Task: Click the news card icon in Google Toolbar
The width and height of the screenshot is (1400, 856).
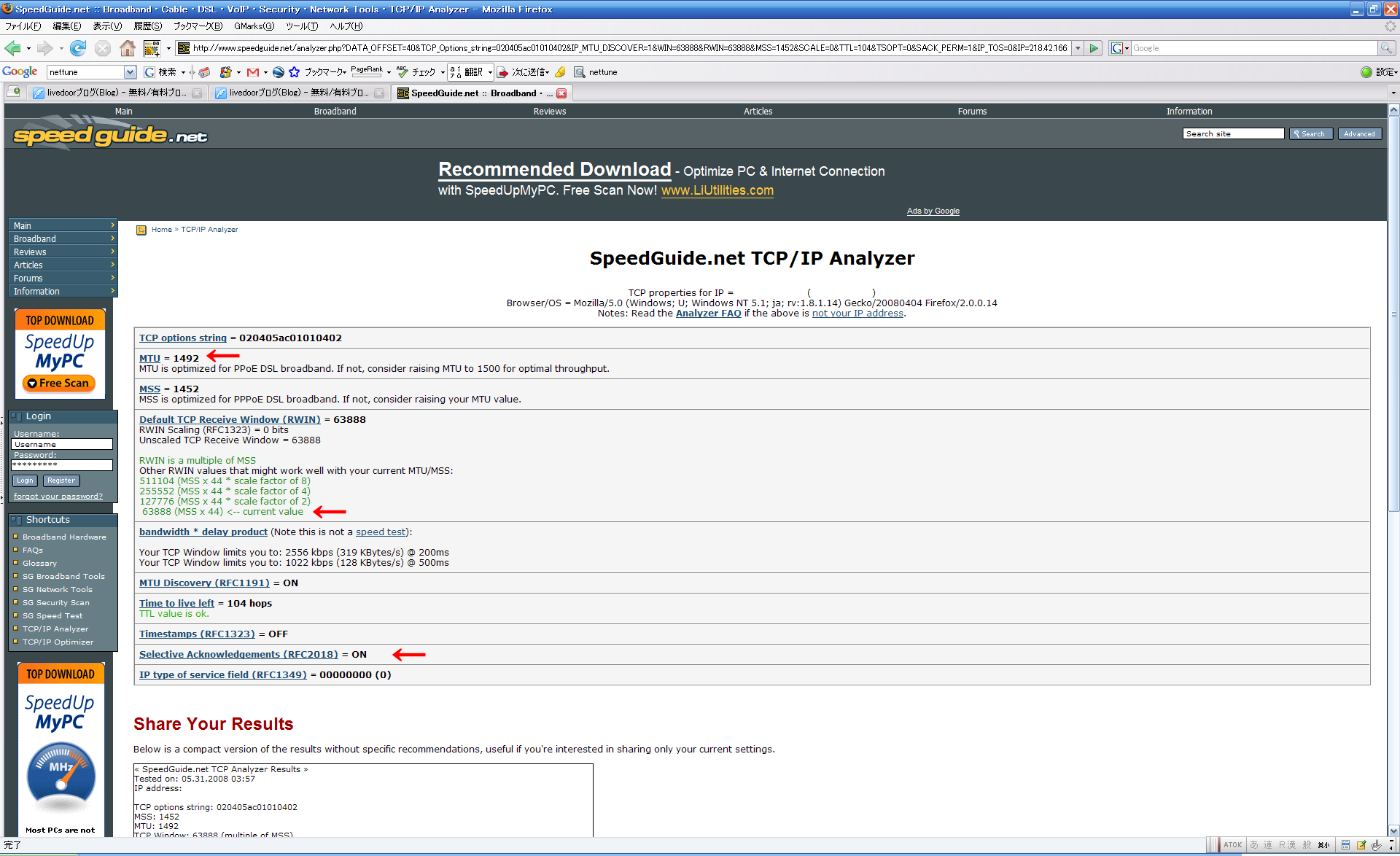Action: click(x=205, y=72)
